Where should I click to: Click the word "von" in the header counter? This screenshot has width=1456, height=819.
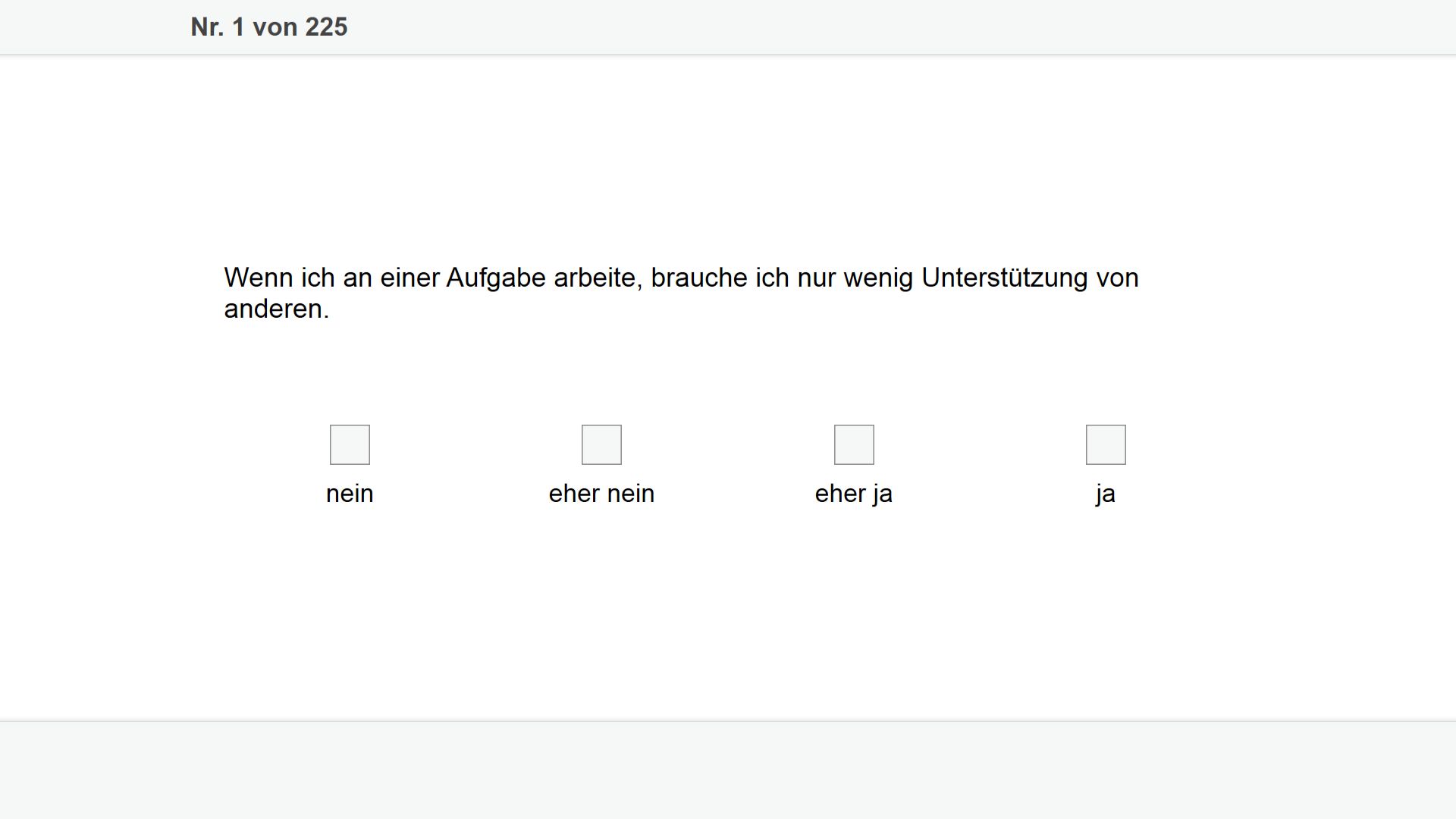point(275,28)
